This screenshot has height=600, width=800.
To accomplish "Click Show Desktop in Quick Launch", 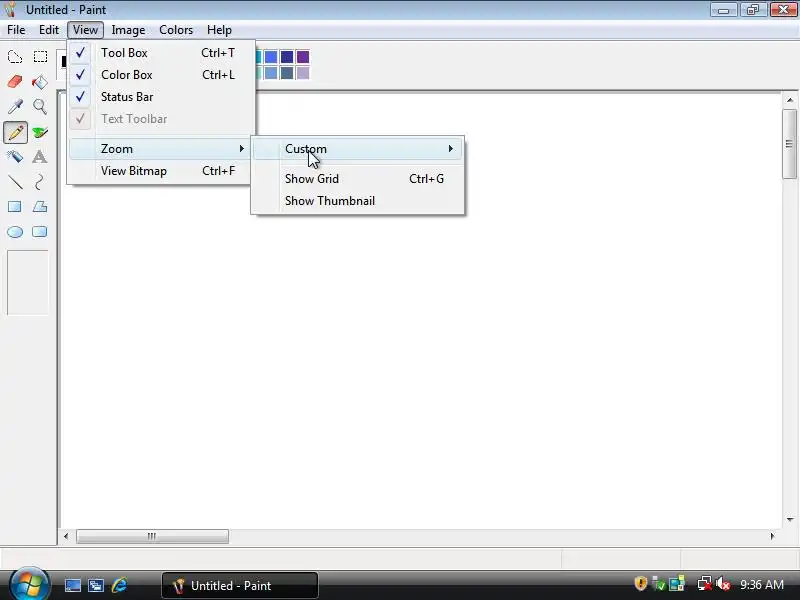I will tap(72, 585).
